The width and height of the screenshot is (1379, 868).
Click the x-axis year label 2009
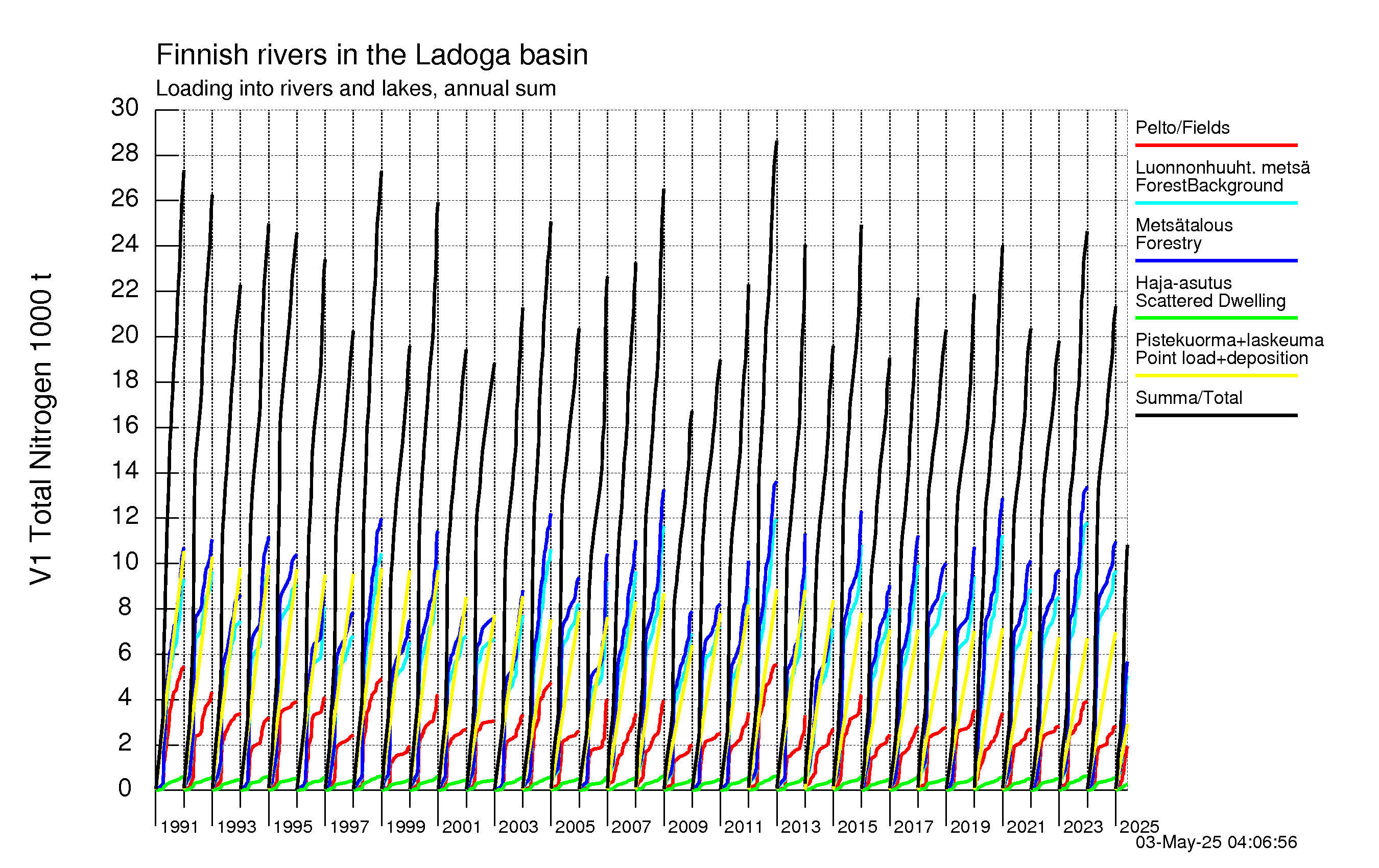click(x=688, y=827)
